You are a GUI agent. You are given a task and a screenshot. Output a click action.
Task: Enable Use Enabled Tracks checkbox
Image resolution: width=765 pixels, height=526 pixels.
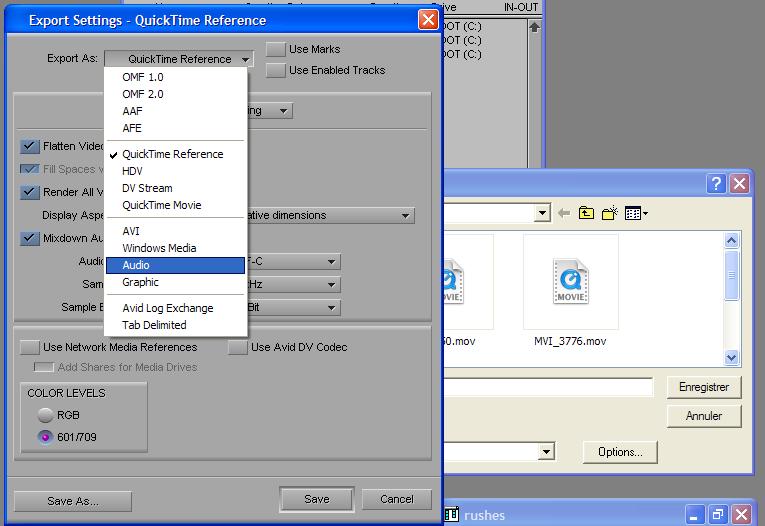click(x=276, y=70)
